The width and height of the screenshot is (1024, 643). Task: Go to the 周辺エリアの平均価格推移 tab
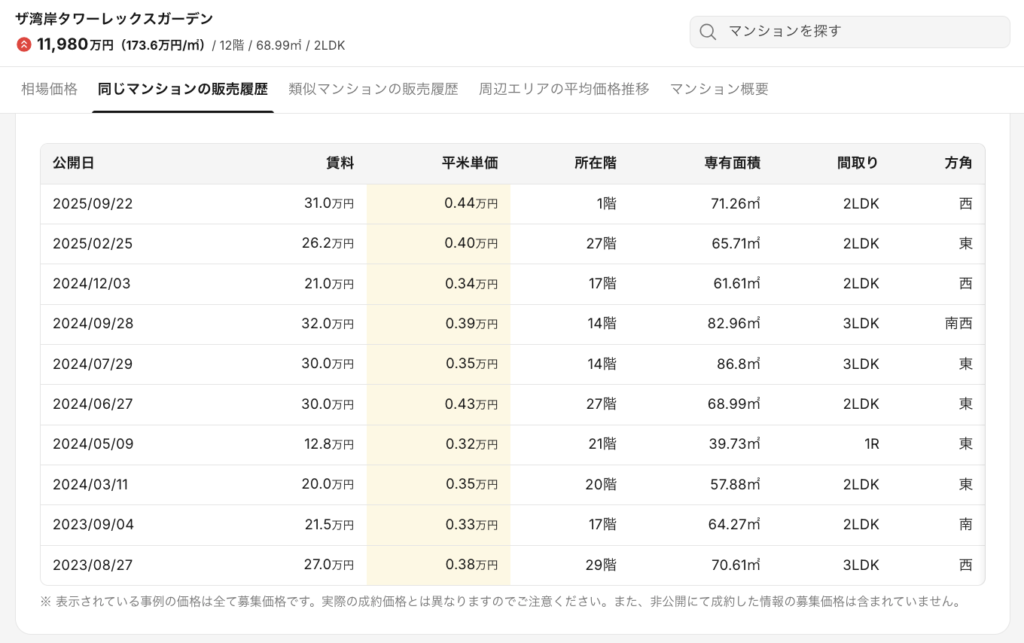tap(564, 89)
